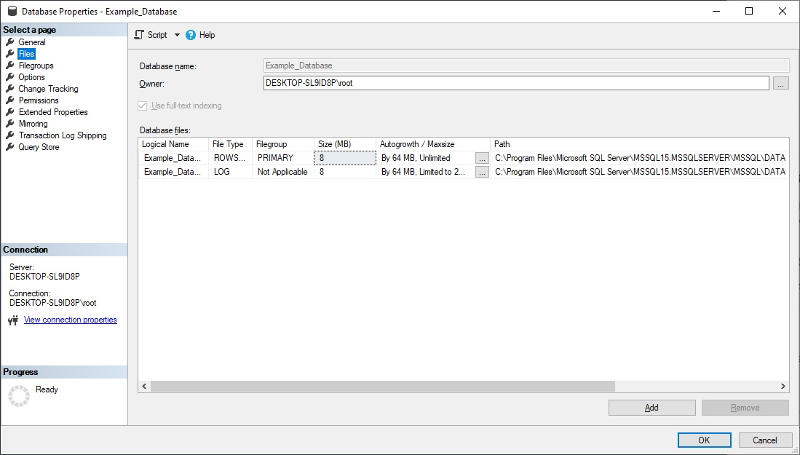Open Extended Properties page label
The width and height of the screenshot is (800, 455).
coord(53,112)
